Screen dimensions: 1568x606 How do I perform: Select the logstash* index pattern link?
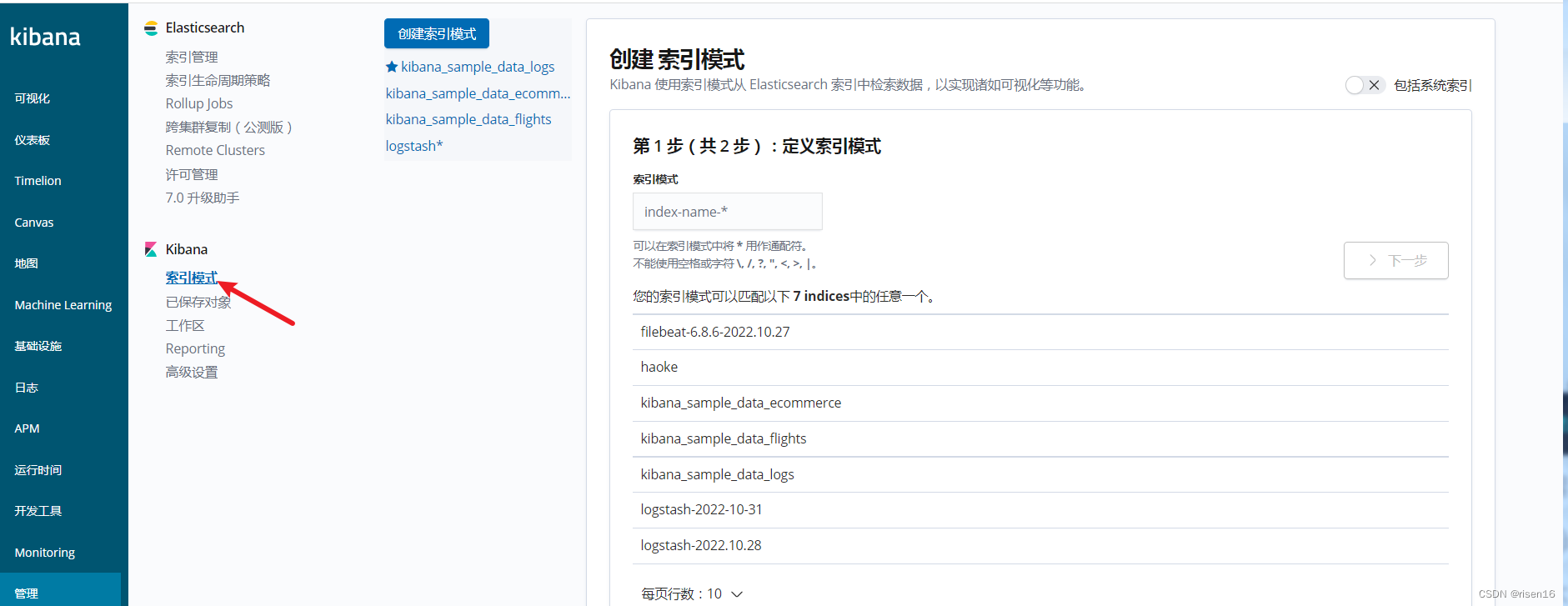click(x=414, y=146)
